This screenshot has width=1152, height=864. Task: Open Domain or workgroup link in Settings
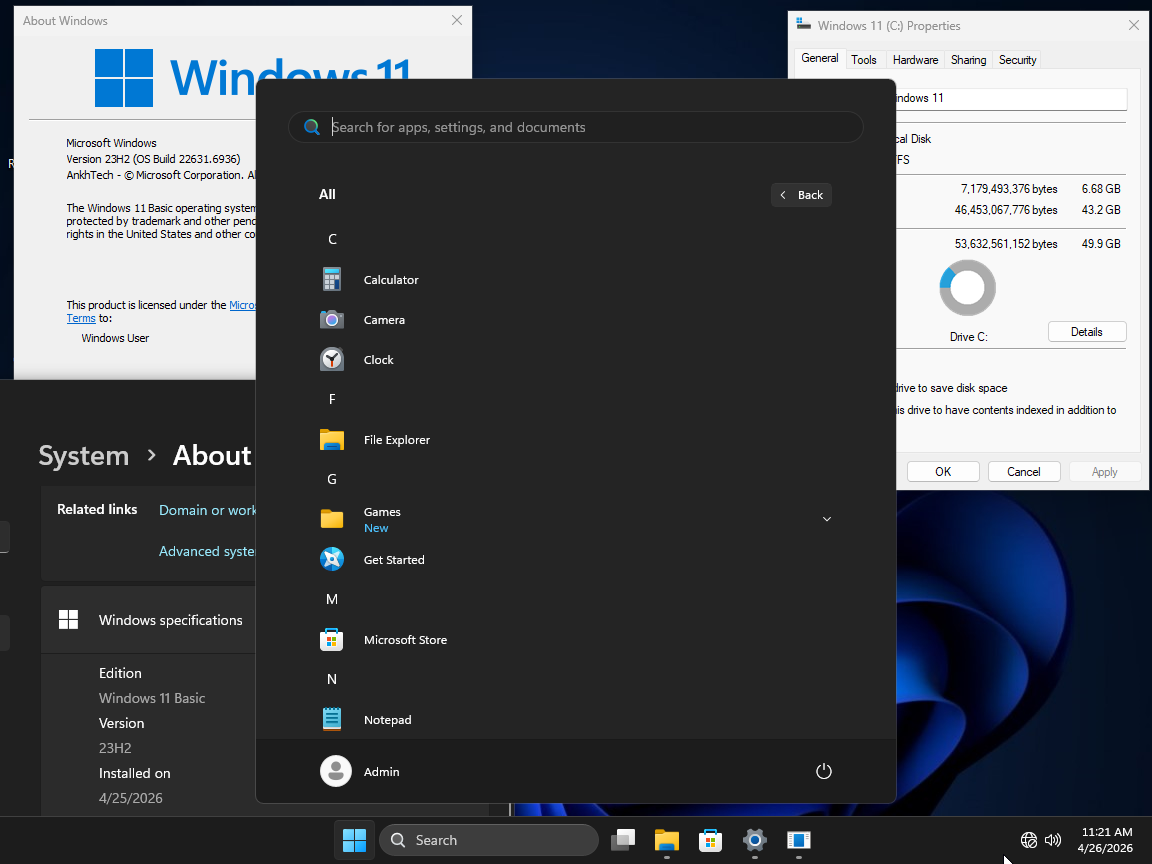(x=207, y=510)
